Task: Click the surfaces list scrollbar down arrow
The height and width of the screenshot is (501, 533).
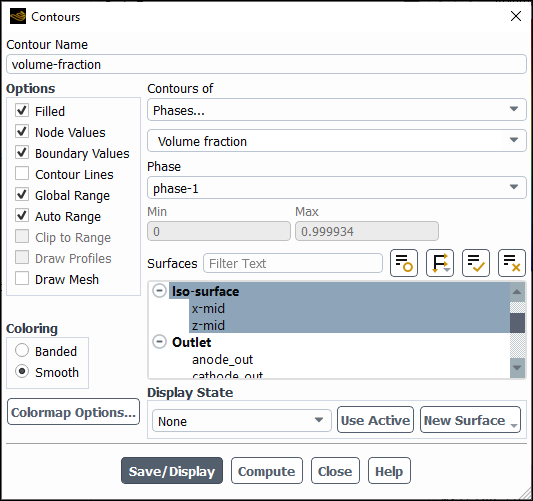Action: (517, 368)
